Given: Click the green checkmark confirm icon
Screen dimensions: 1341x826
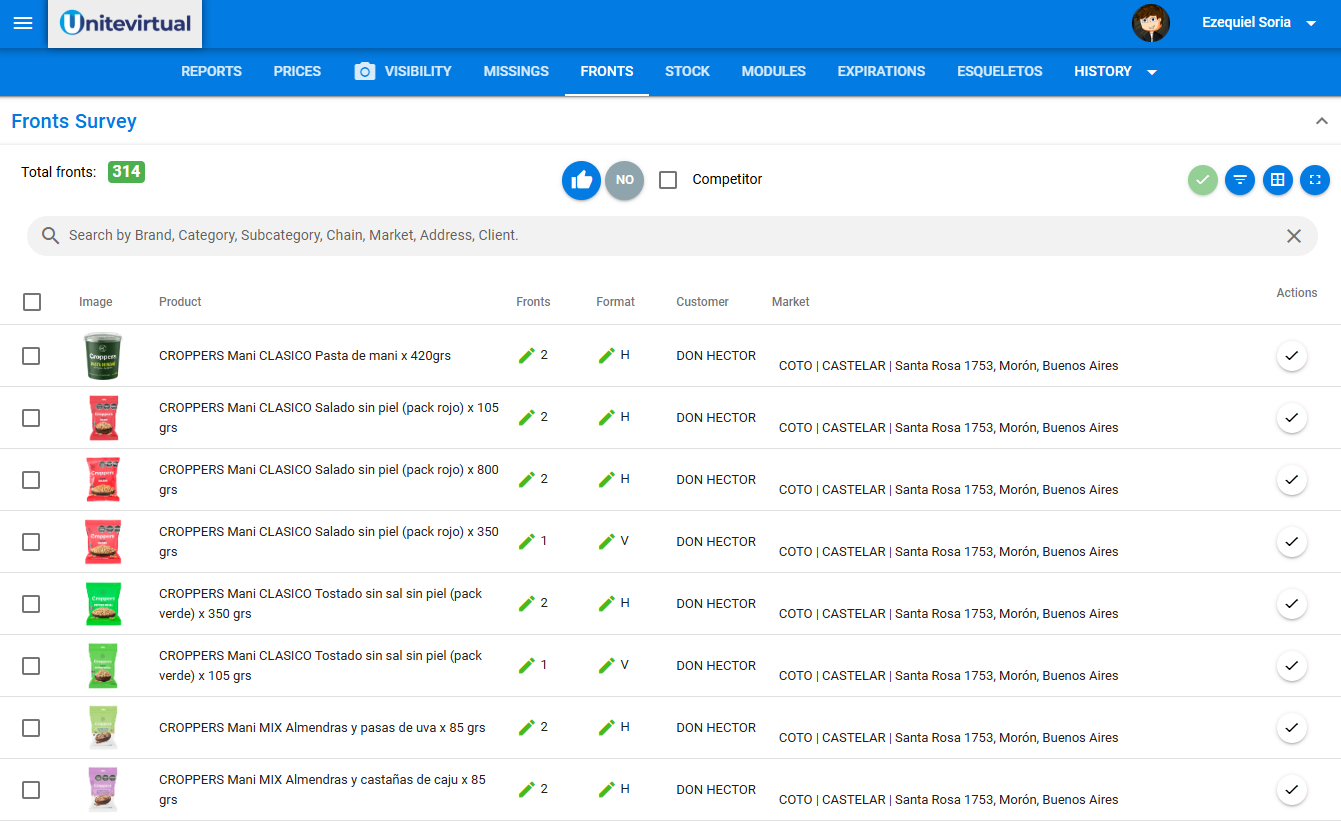Looking at the screenshot, I should pos(1202,180).
